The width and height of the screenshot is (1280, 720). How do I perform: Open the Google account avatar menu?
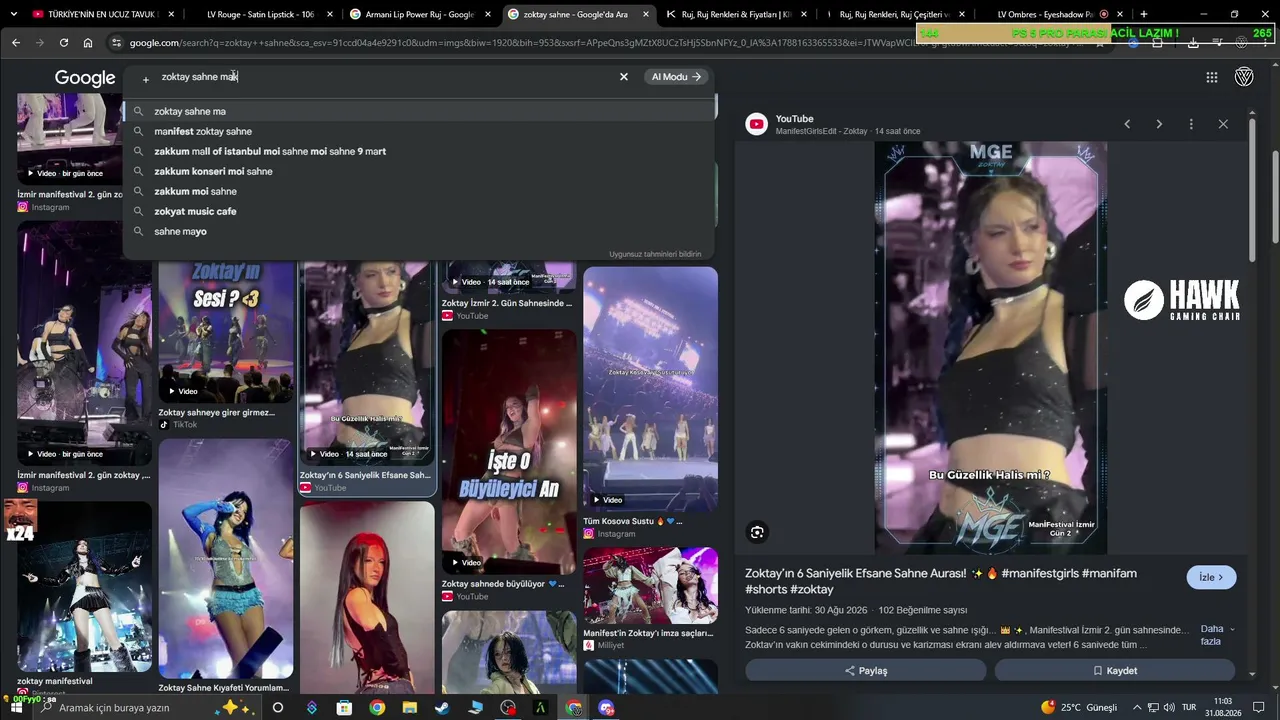pyautogui.click(x=1244, y=77)
